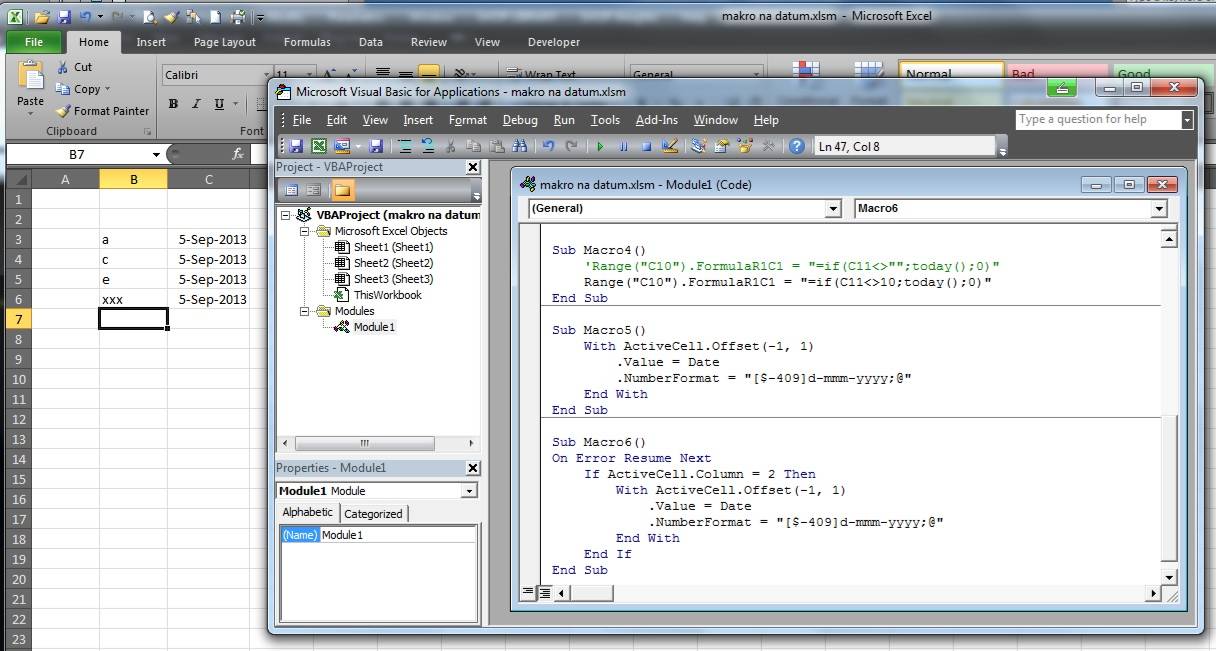Click the Break (pause) icon
The width and height of the screenshot is (1216, 651).
click(x=623, y=146)
